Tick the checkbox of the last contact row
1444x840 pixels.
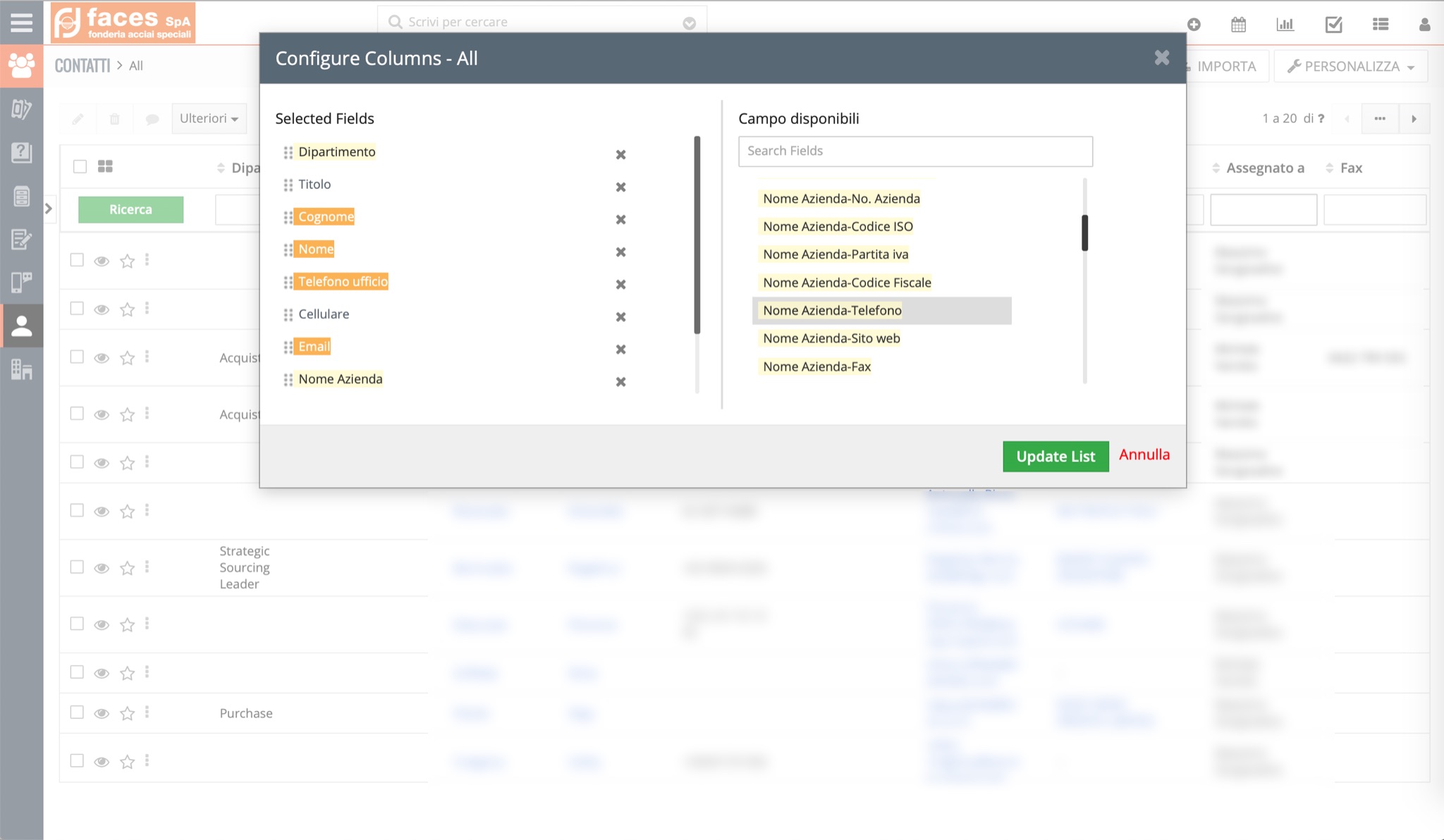pyautogui.click(x=77, y=761)
